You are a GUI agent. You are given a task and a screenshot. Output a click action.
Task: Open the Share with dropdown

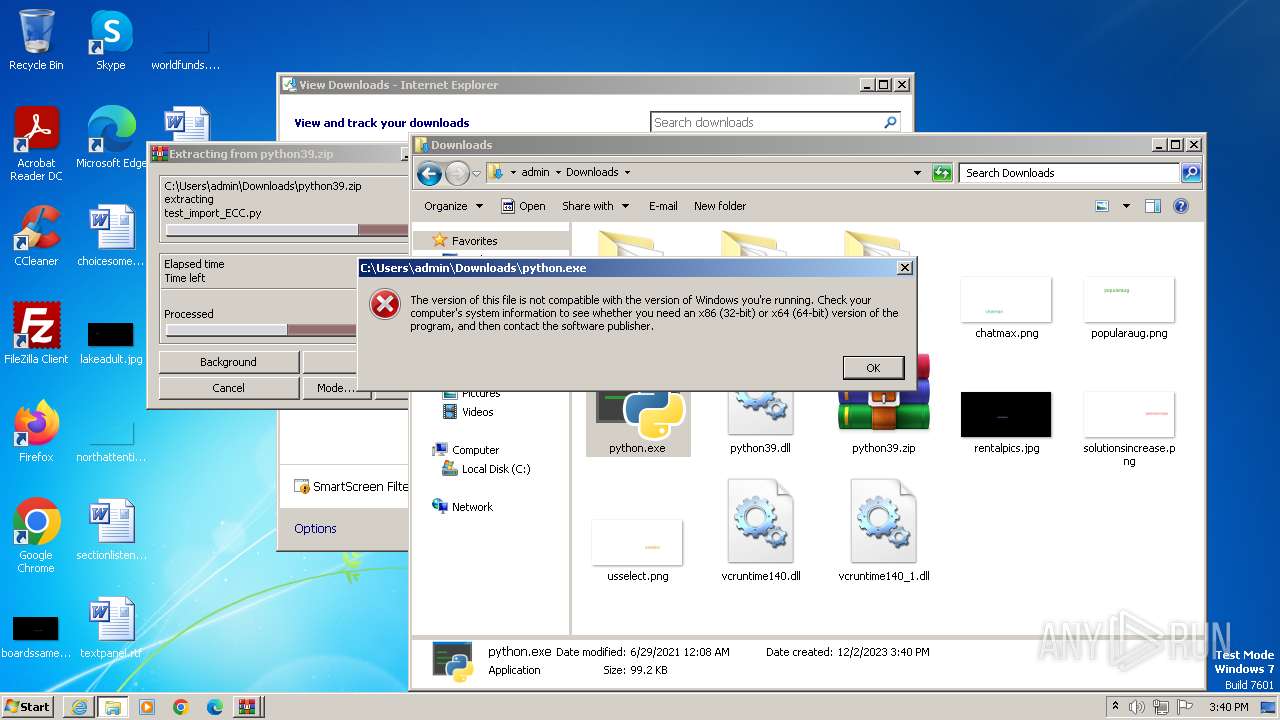point(596,206)
